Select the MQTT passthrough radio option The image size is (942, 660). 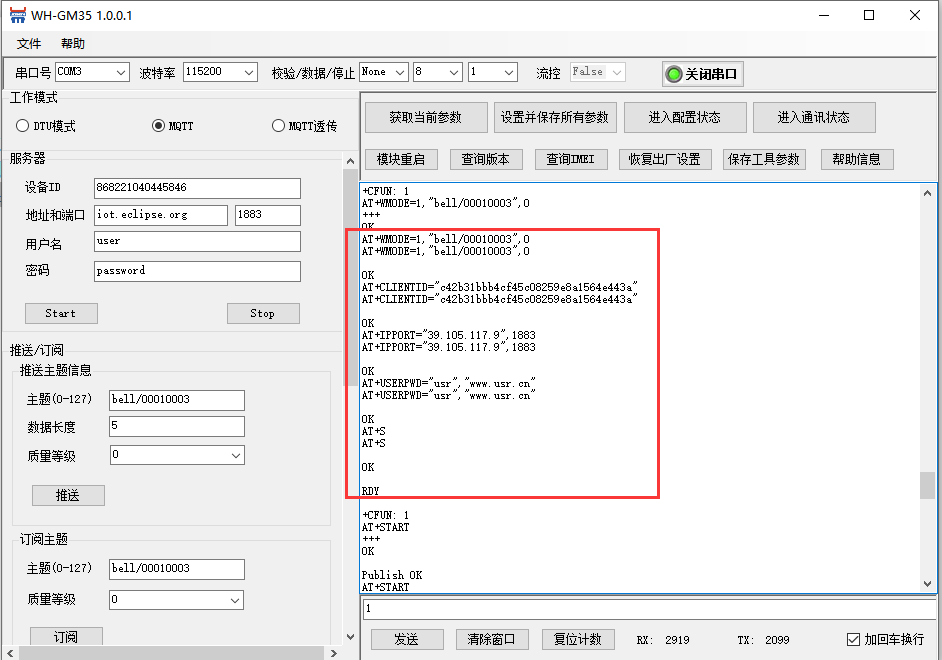279,126
